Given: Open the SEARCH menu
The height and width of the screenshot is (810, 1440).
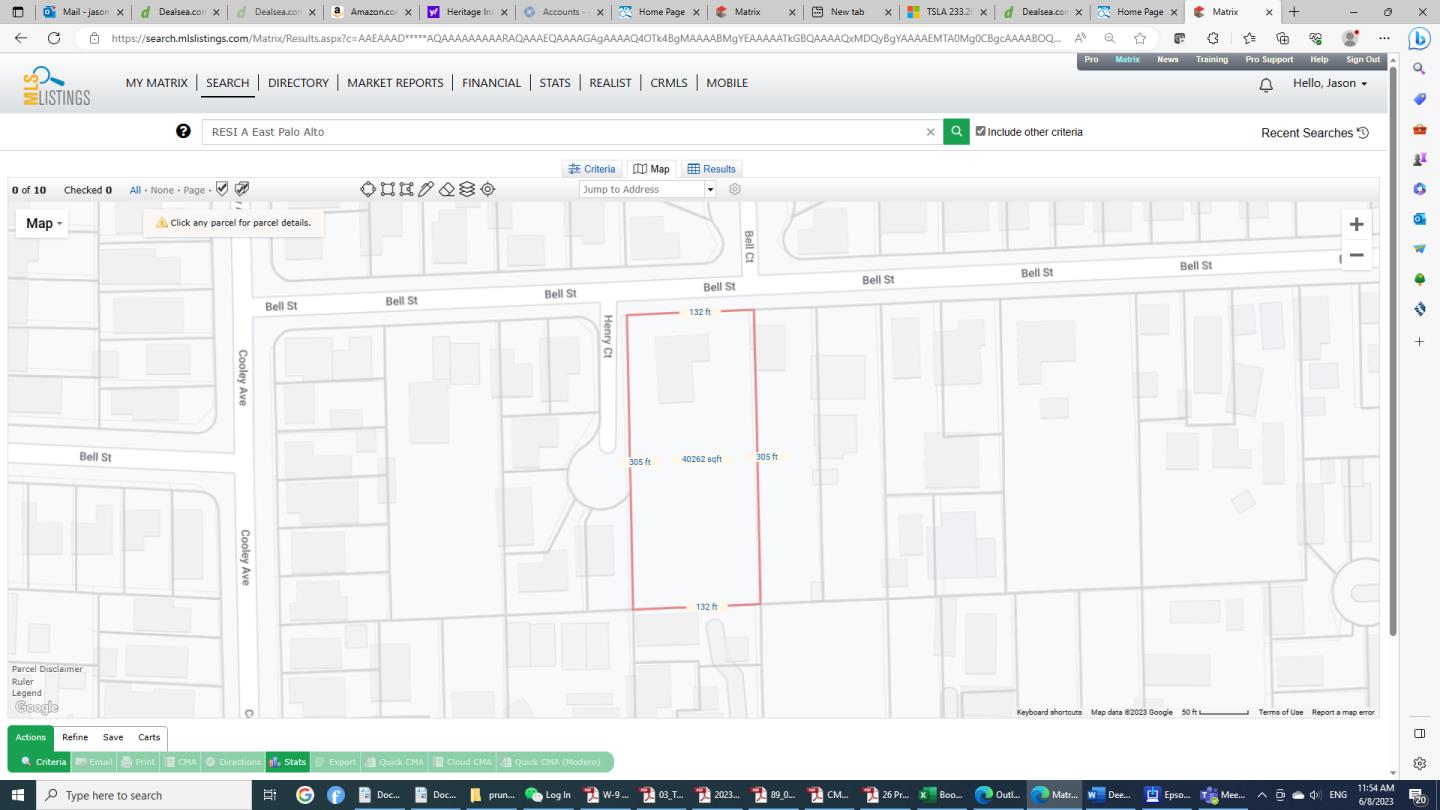Looking at the screenshot, I should [227, 83].
